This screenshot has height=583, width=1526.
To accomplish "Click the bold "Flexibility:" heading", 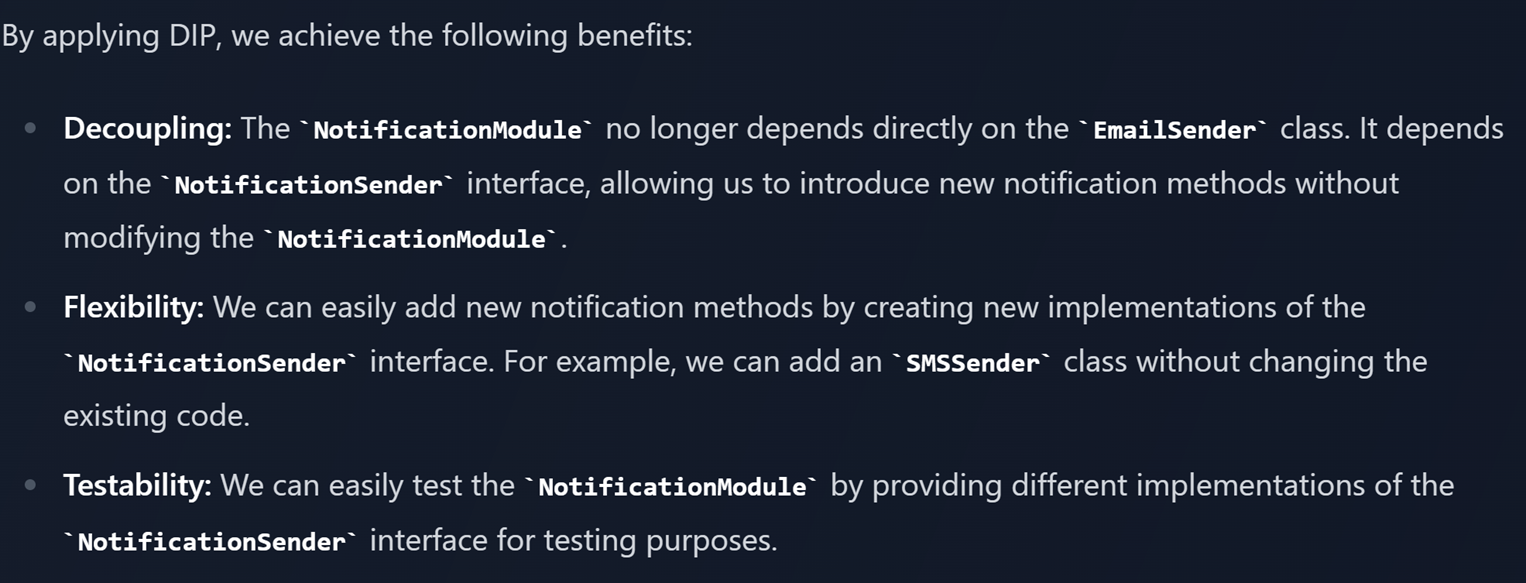I will pos(134,307).
